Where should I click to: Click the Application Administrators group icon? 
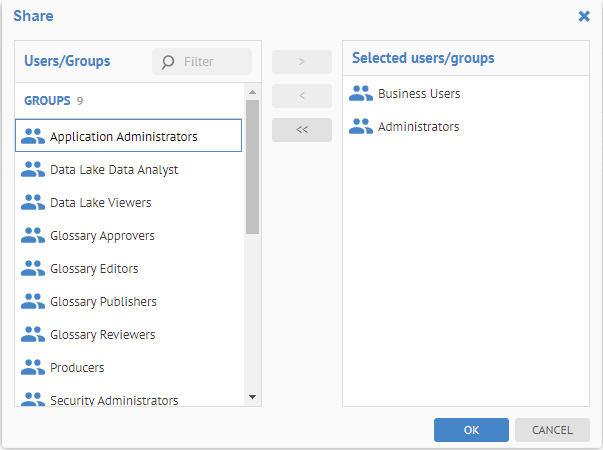[33, 136]
